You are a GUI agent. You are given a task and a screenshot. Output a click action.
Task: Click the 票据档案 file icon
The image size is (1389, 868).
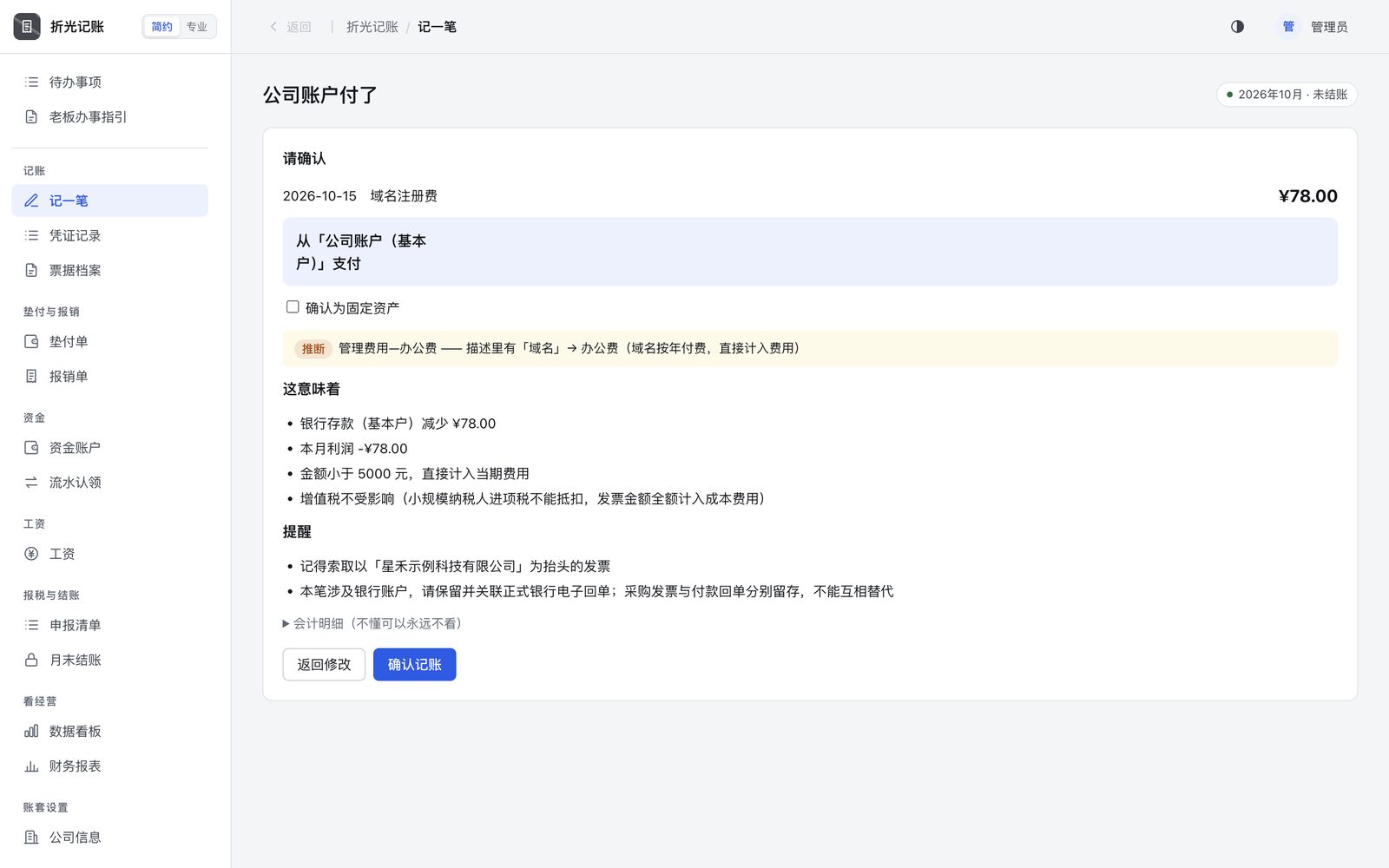(31, 270)
